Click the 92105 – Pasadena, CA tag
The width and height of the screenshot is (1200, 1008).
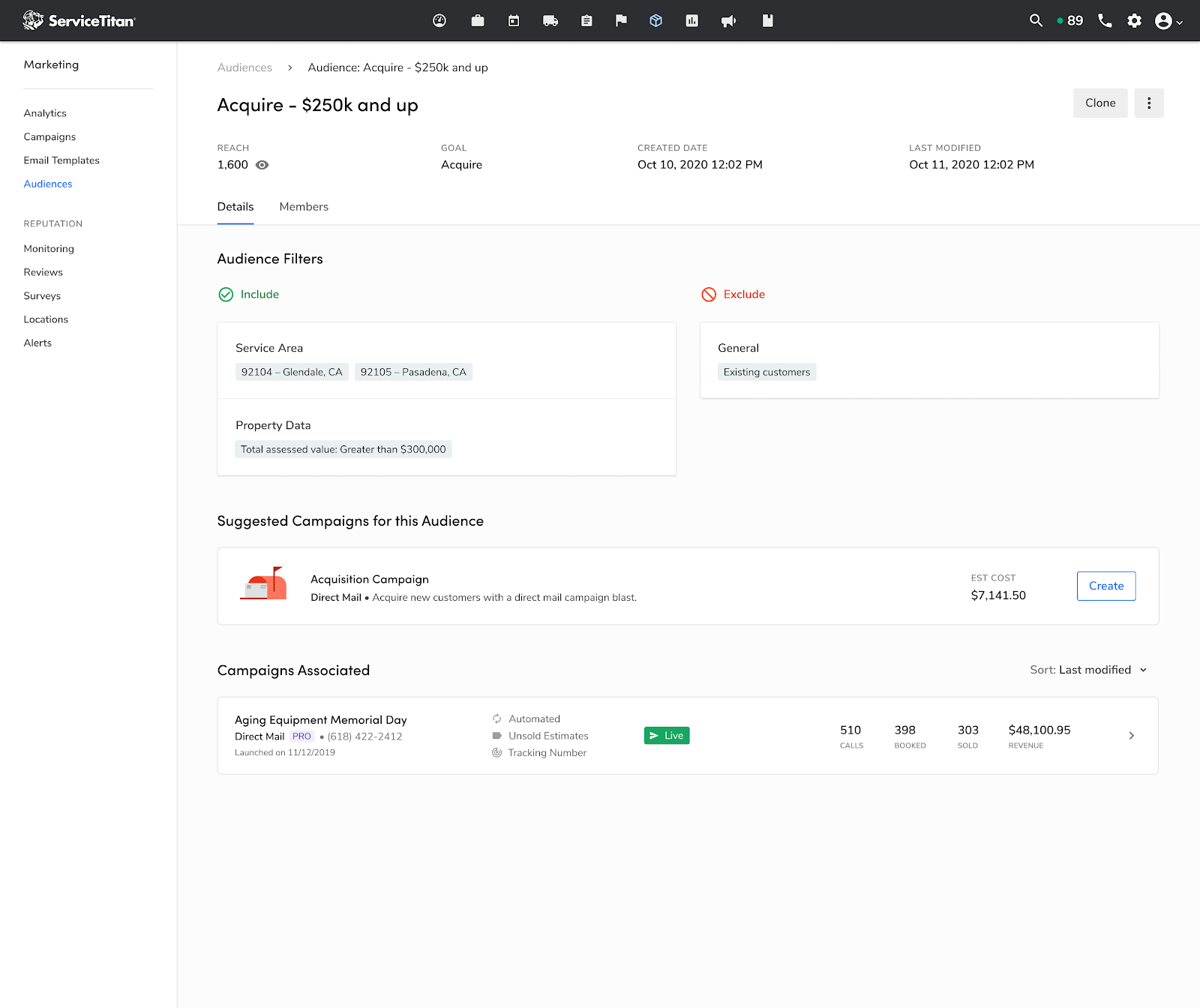click(413, 372)
